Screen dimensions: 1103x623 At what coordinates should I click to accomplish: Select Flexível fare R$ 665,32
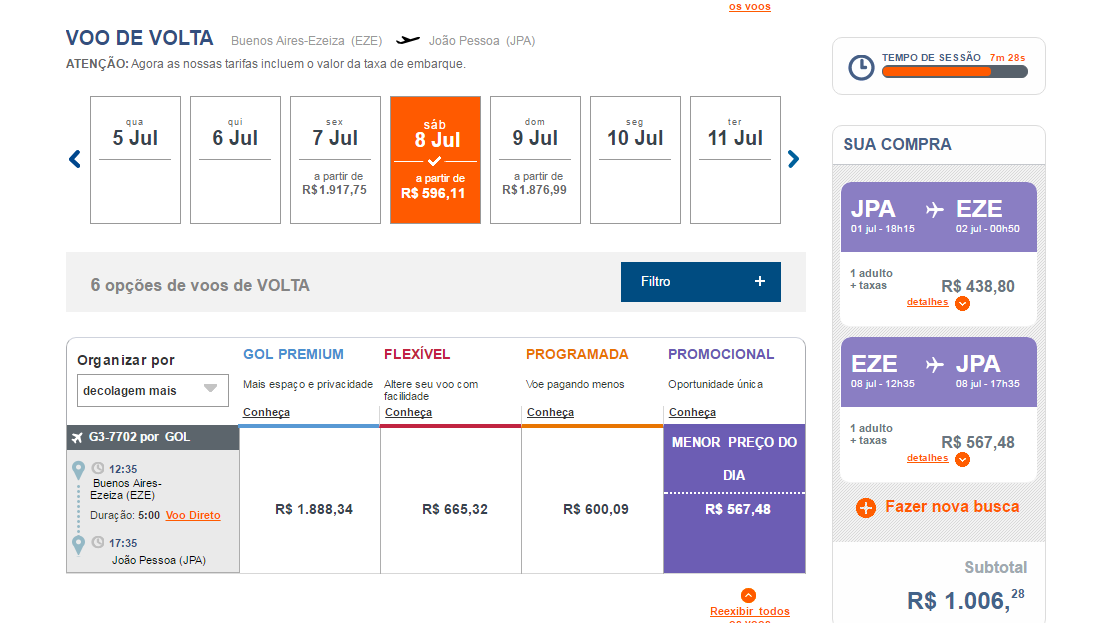coord(454,509)
